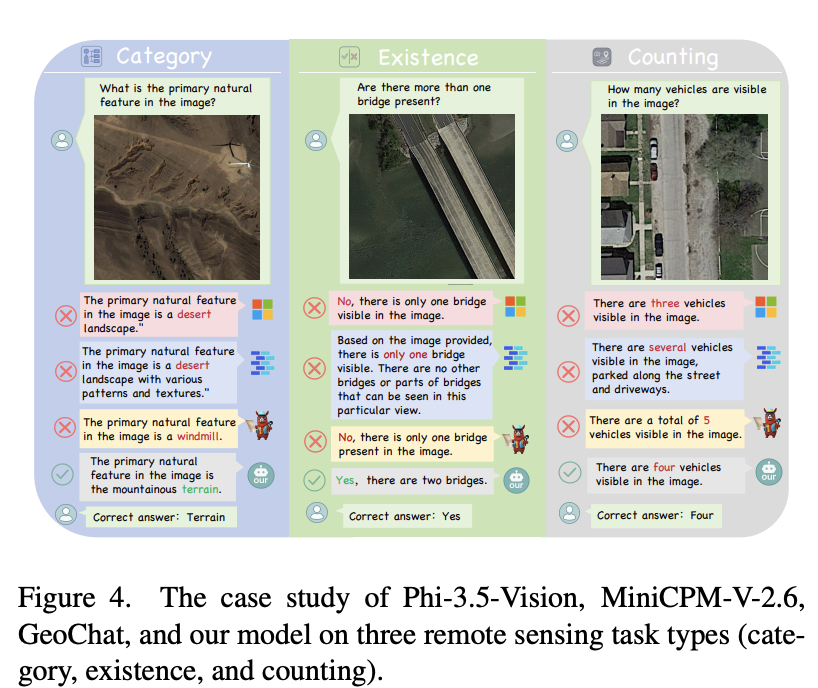Click the answer 'only one bridge present in the image'
Viewport: 818px width, 688px height.
413,444
